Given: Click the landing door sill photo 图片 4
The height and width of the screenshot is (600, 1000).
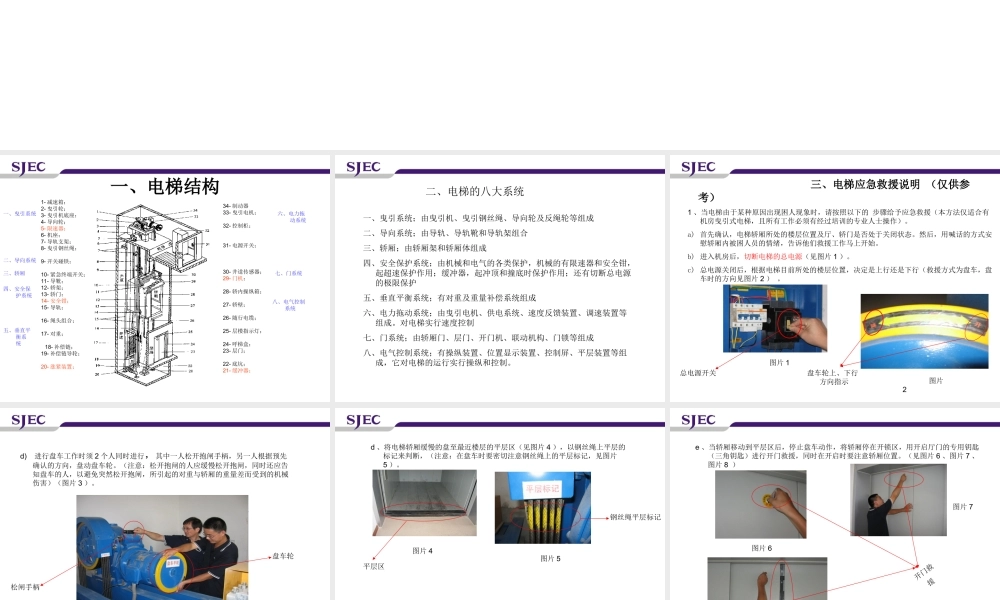Looking at the screenshot, I should [x=424, y=502].
